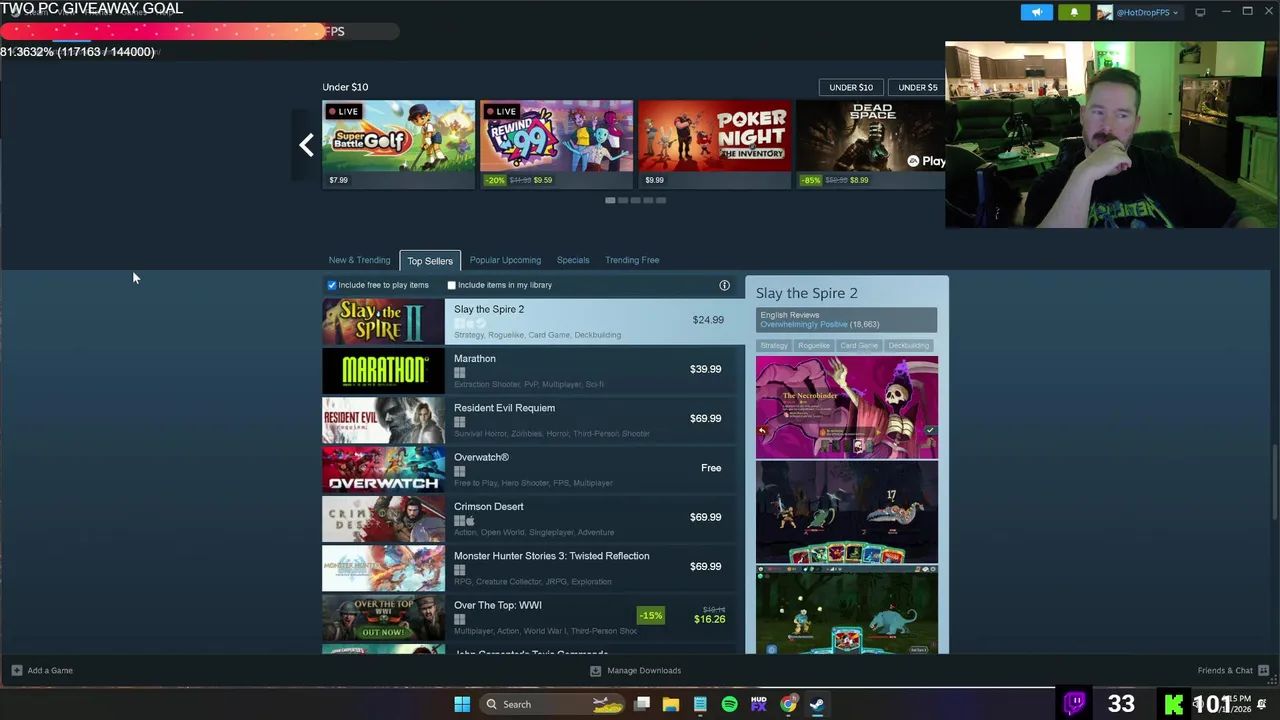
Task: Click Add a Game plus icon
Action: pos(17,670)
